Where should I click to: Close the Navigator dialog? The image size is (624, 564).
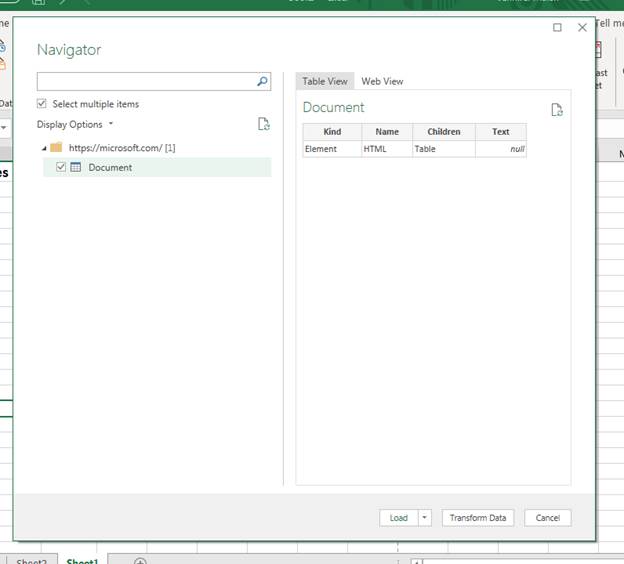click(x=582, y=27)
